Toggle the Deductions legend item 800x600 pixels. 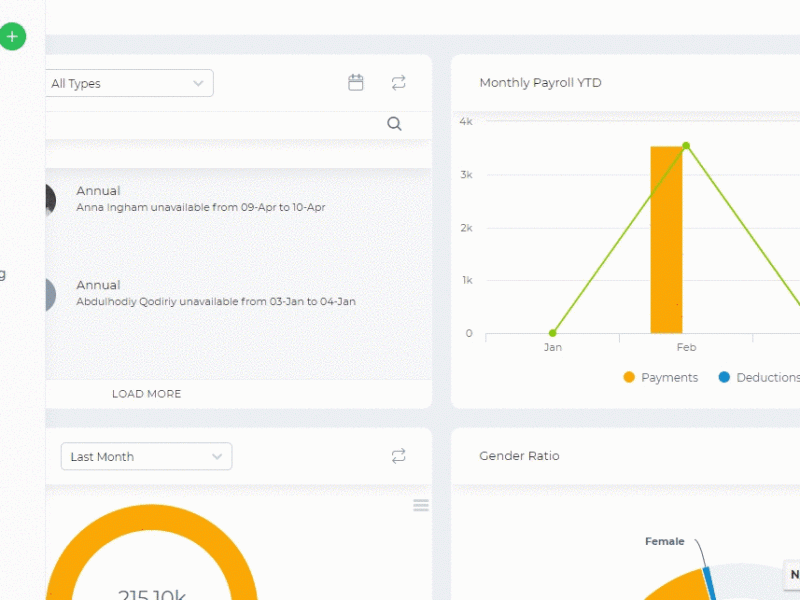[x=759, y=378]
